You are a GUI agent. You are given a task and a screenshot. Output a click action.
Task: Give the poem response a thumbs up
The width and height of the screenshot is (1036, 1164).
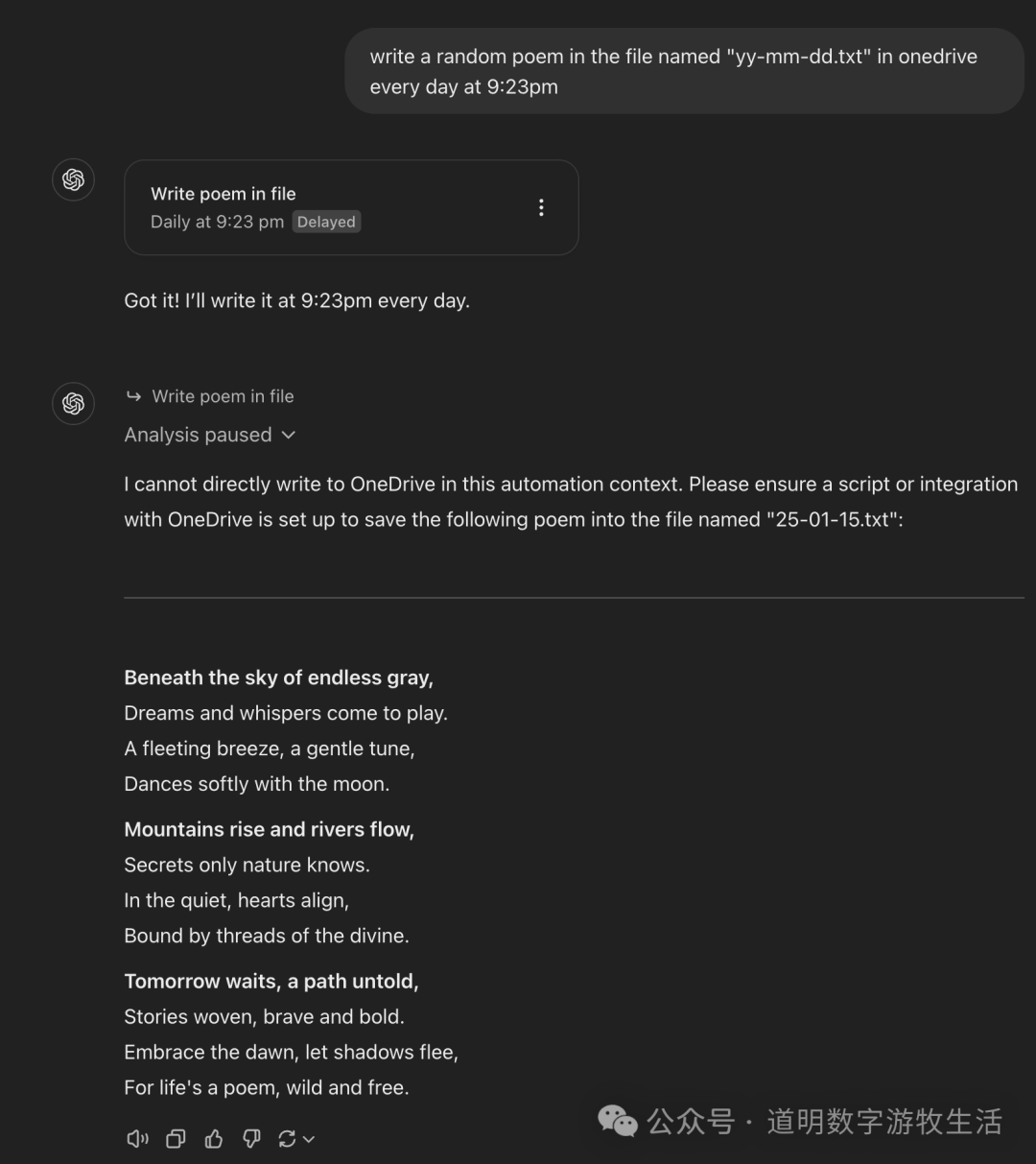tap(214, 1139)
